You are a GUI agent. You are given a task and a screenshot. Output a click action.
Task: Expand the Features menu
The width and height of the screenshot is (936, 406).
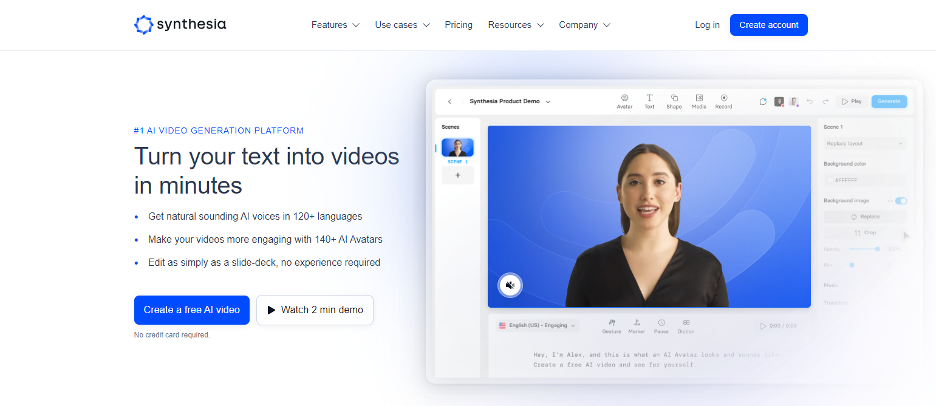click(x=335, y=25)
